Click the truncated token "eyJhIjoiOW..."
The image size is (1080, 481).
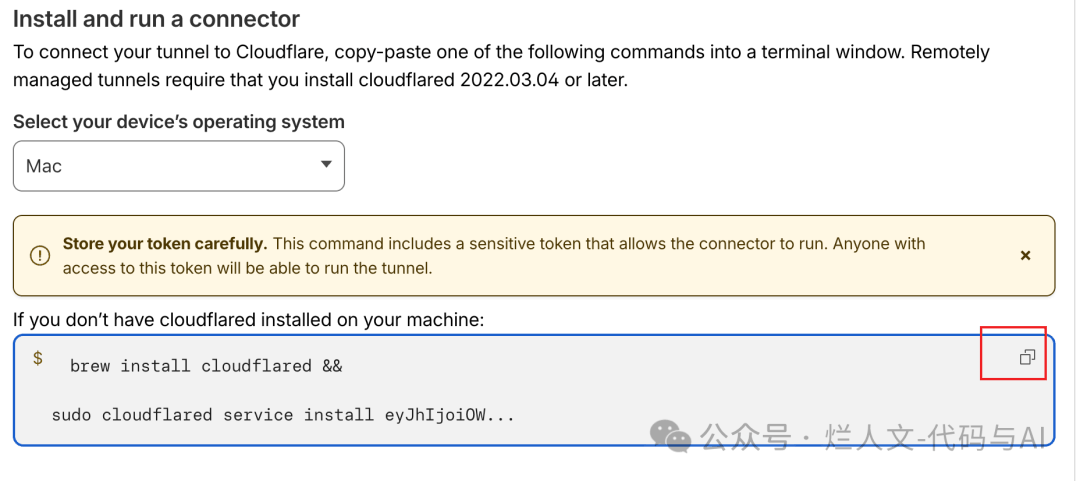pyautogui.click(x=449, y=414)
